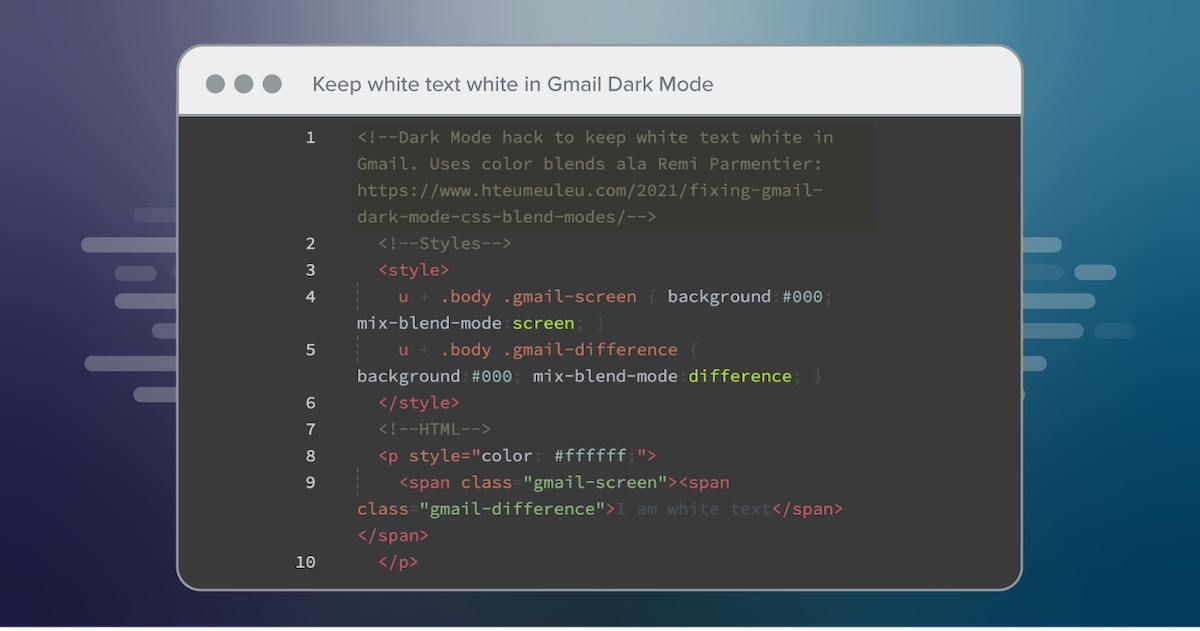This screenshot has width=1200, height=631.
Task: Click the window title 'Keep white text white in Gmail Dark Mode'
Action: coord(513,84)
